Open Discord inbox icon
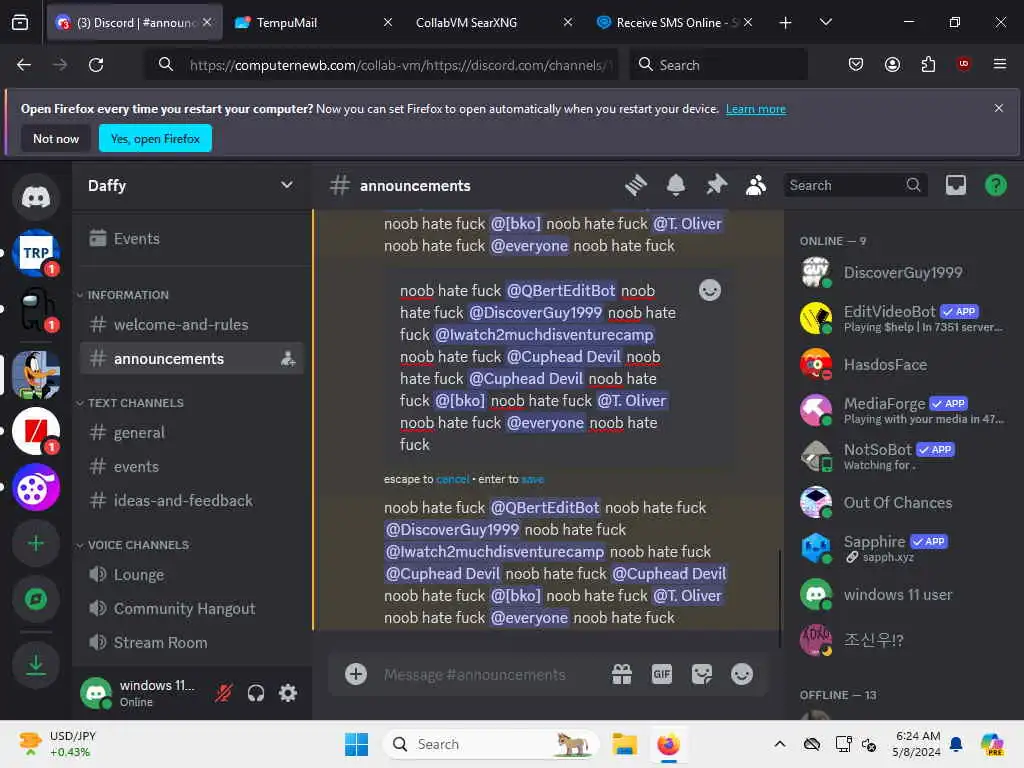Viewport: 1024px width, 768px height. pyautogui.click(x=955, y=185)
